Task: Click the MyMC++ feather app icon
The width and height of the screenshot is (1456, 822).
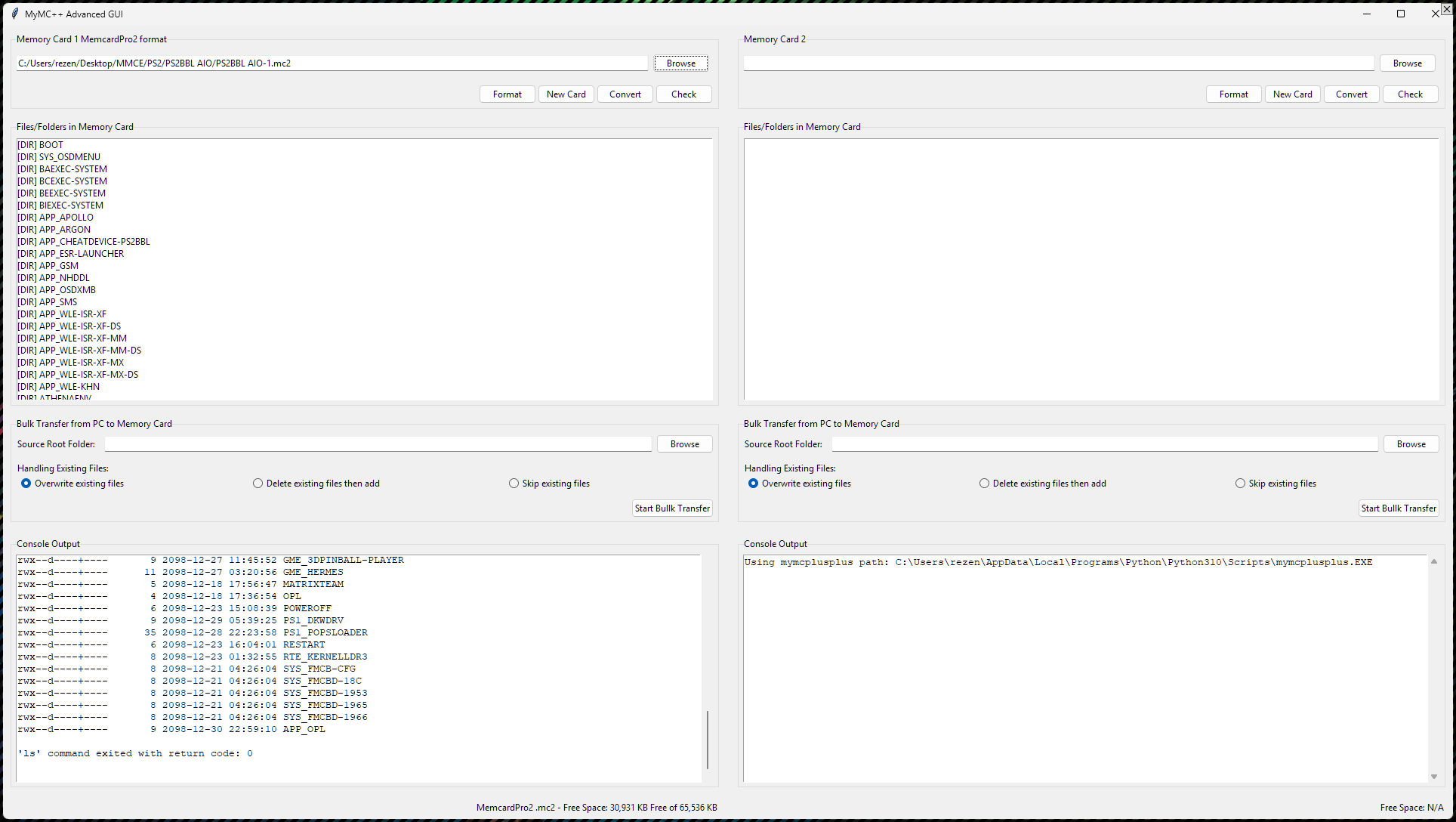Action: [x=14, y=14]
